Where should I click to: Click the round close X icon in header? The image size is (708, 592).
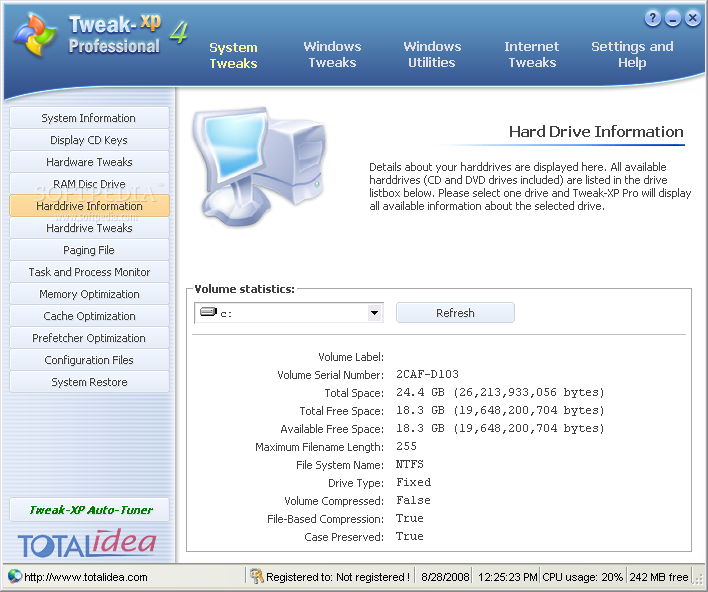click(x=693, y=19)
